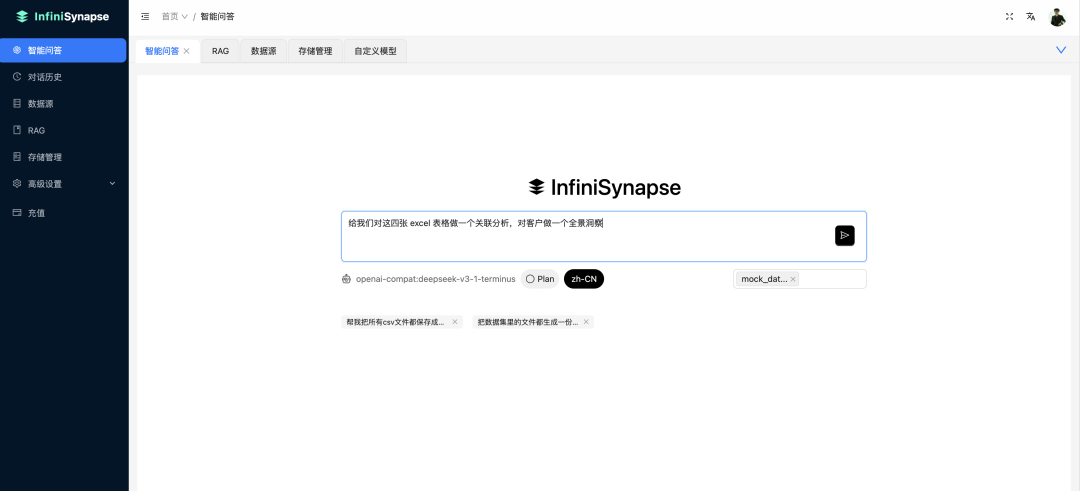This screenshot has width=1080, height=491.
Task: Send the question with the arrow button
Action: coord(844,236)
